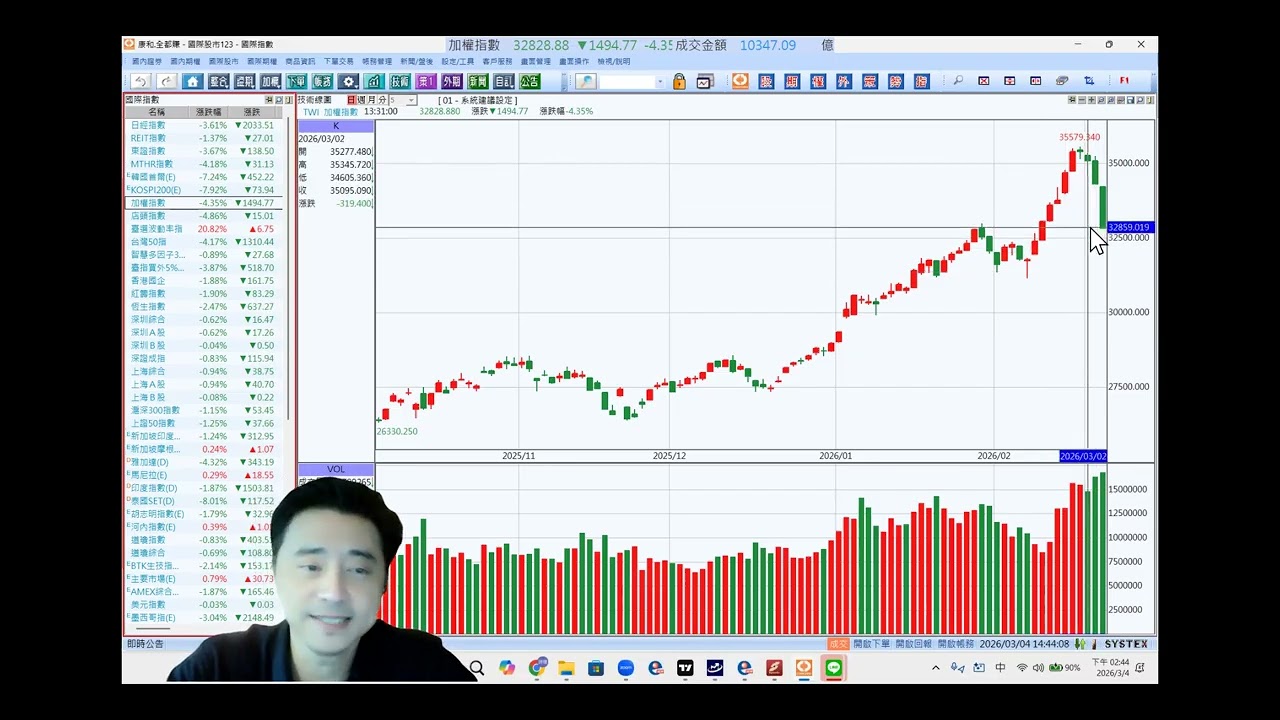Click the orange padlock lock icon
Image resolution: width=1280 pixels, height=720 pixels.
click(x=679, y=81)
